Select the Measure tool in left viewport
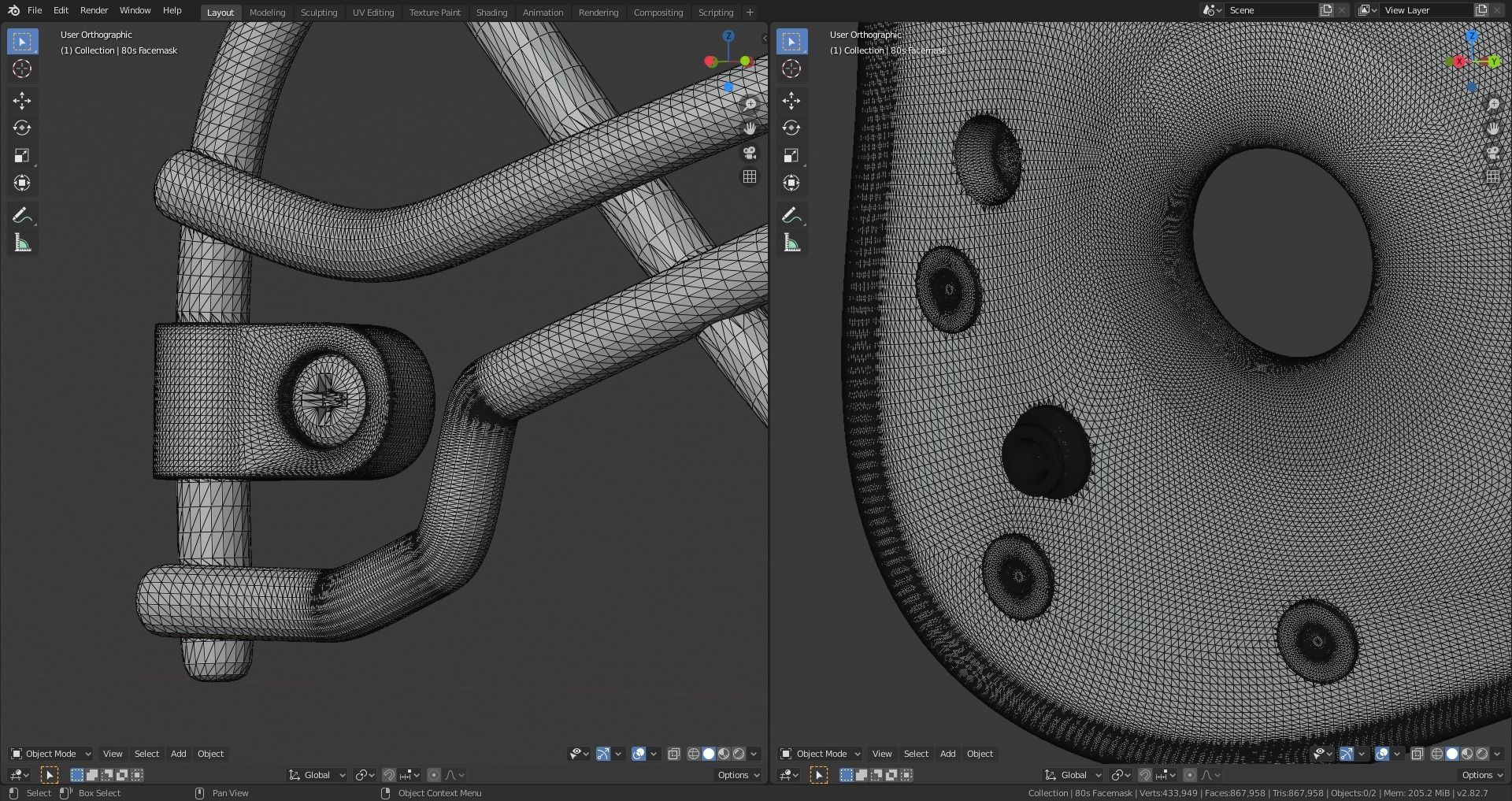The width and height of the screenshot is (1512, 801). coord(22,243)
